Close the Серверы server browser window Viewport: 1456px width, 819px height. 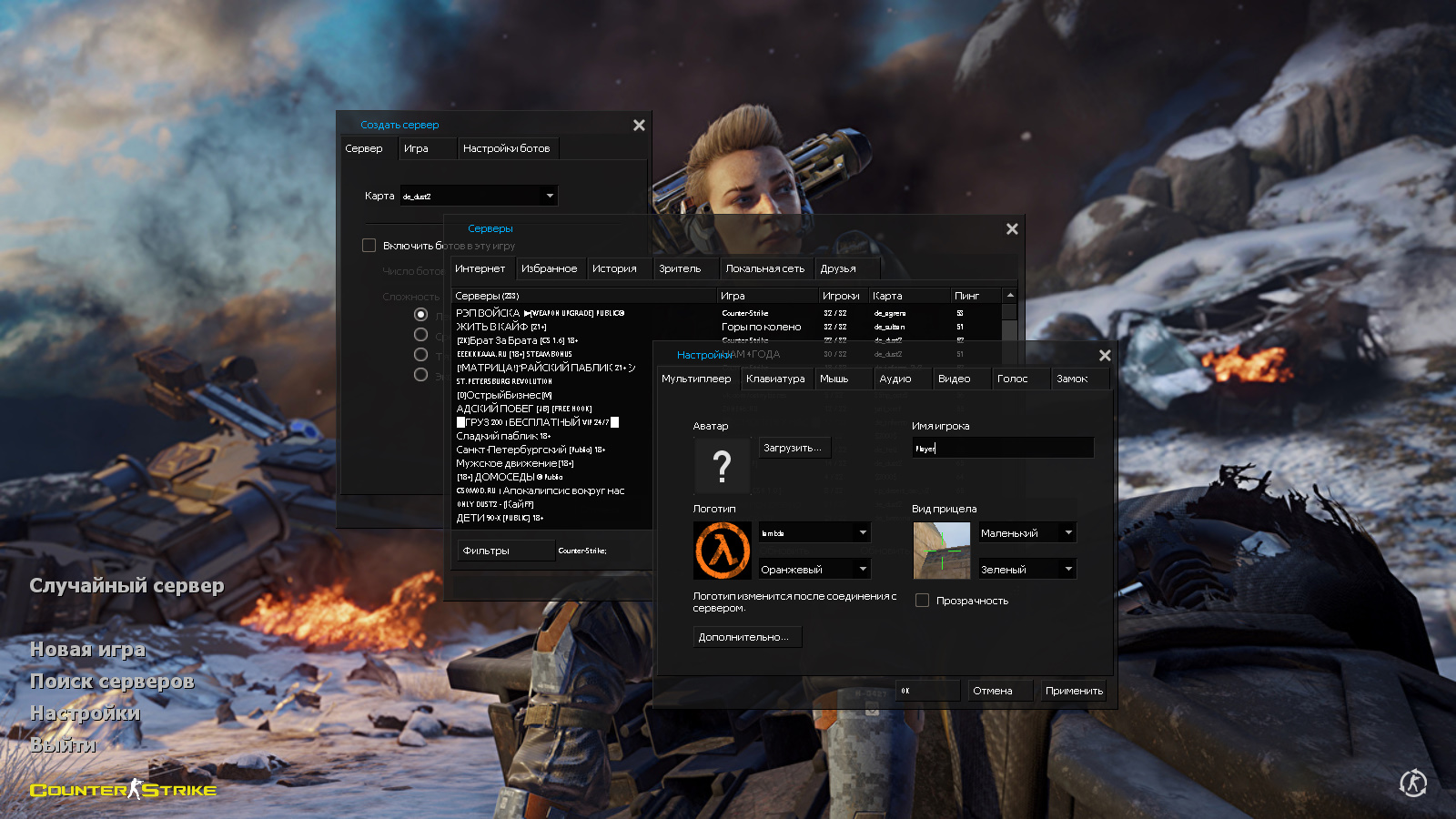click(x=1012, y=229)
